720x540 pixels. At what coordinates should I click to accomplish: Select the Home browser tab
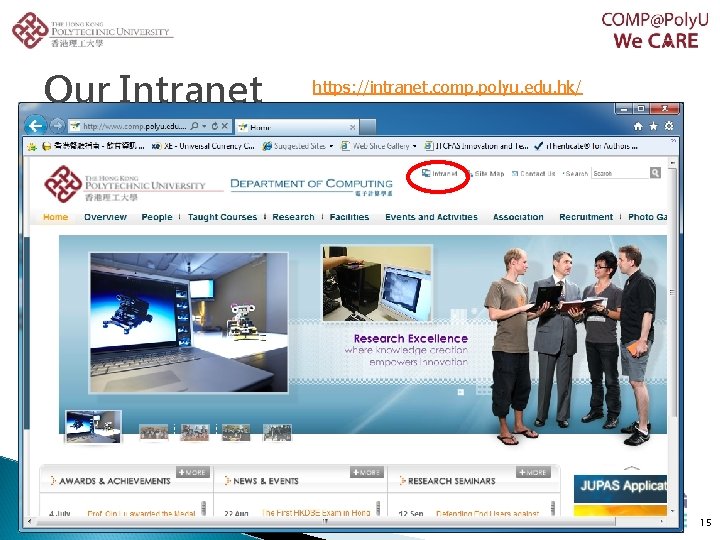click(x=296, y=127)
